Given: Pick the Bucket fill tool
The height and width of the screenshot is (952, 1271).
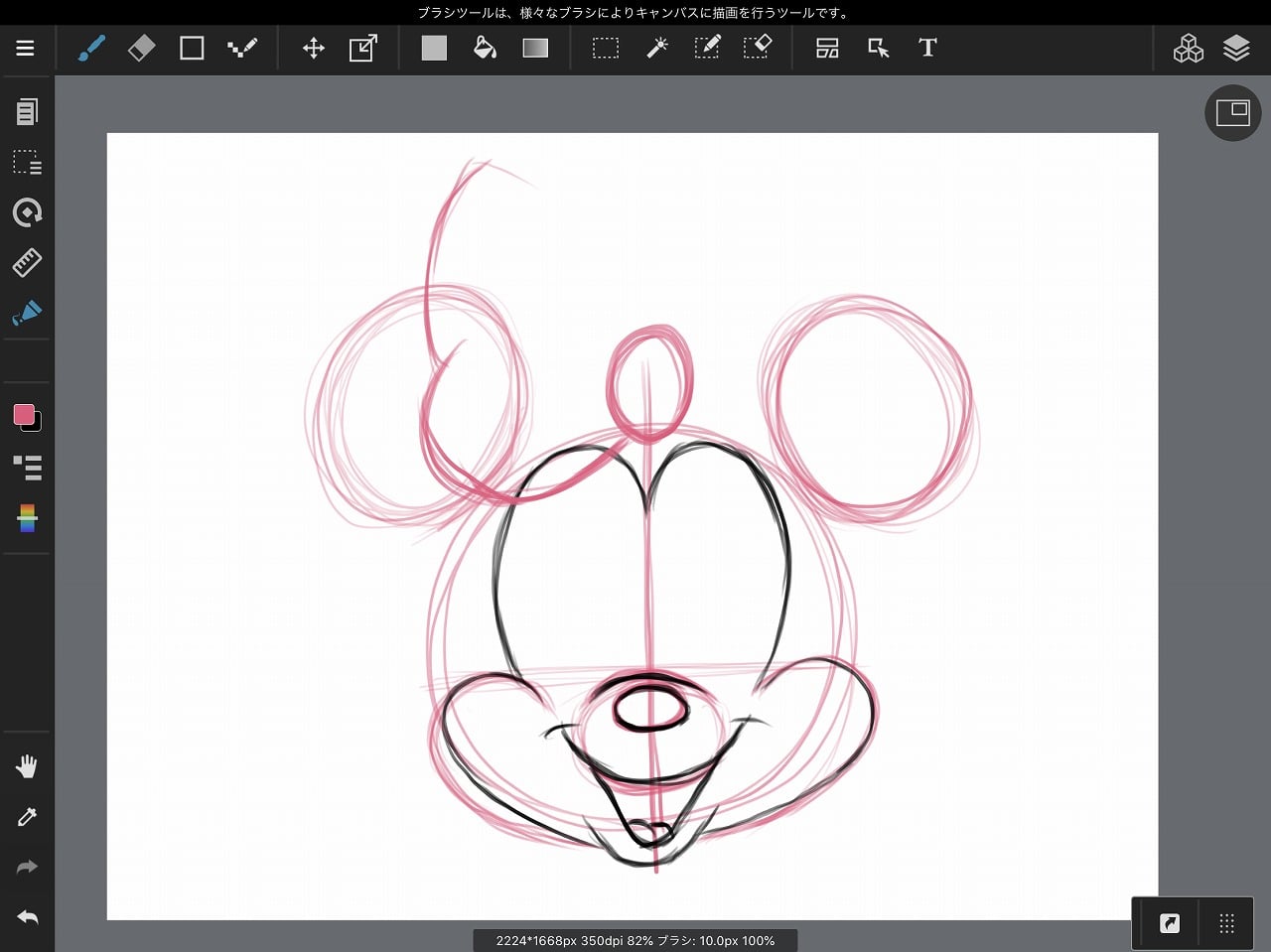Looking at the screenshot, I should click(485, 48).
